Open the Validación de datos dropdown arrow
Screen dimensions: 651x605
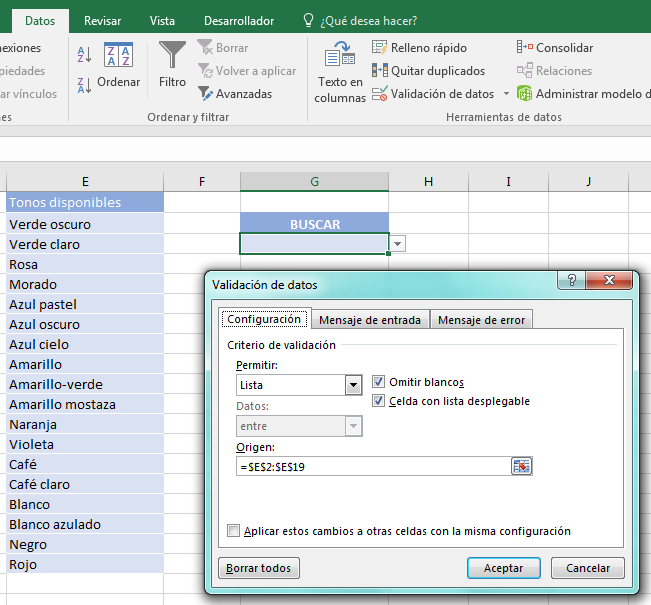click(x=506, y=94)
